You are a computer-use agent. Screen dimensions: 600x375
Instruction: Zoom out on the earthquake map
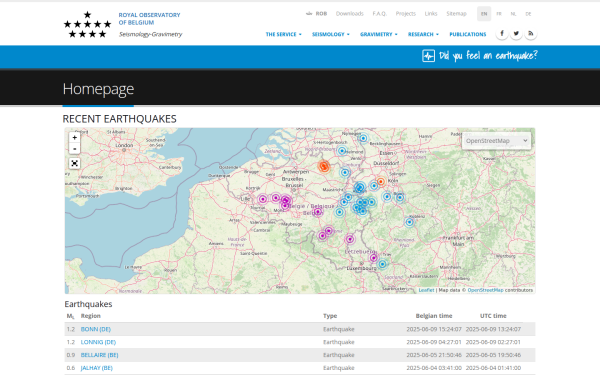[x=75, y=148]
